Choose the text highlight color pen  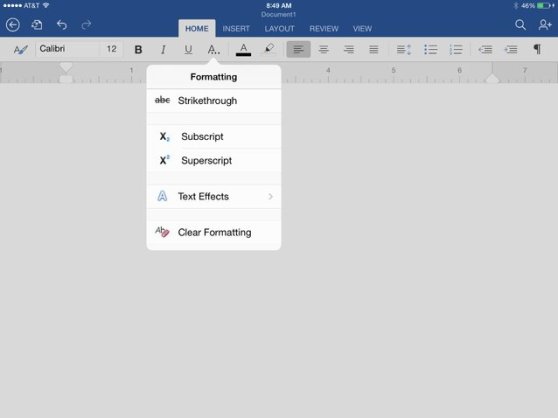(269, 49)
